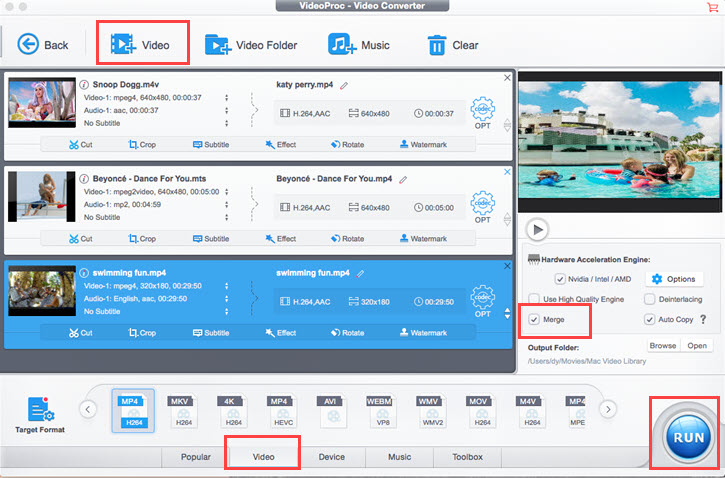Clear the file list with trash icon
725x478 pixels.
click(x=453, y=45)
